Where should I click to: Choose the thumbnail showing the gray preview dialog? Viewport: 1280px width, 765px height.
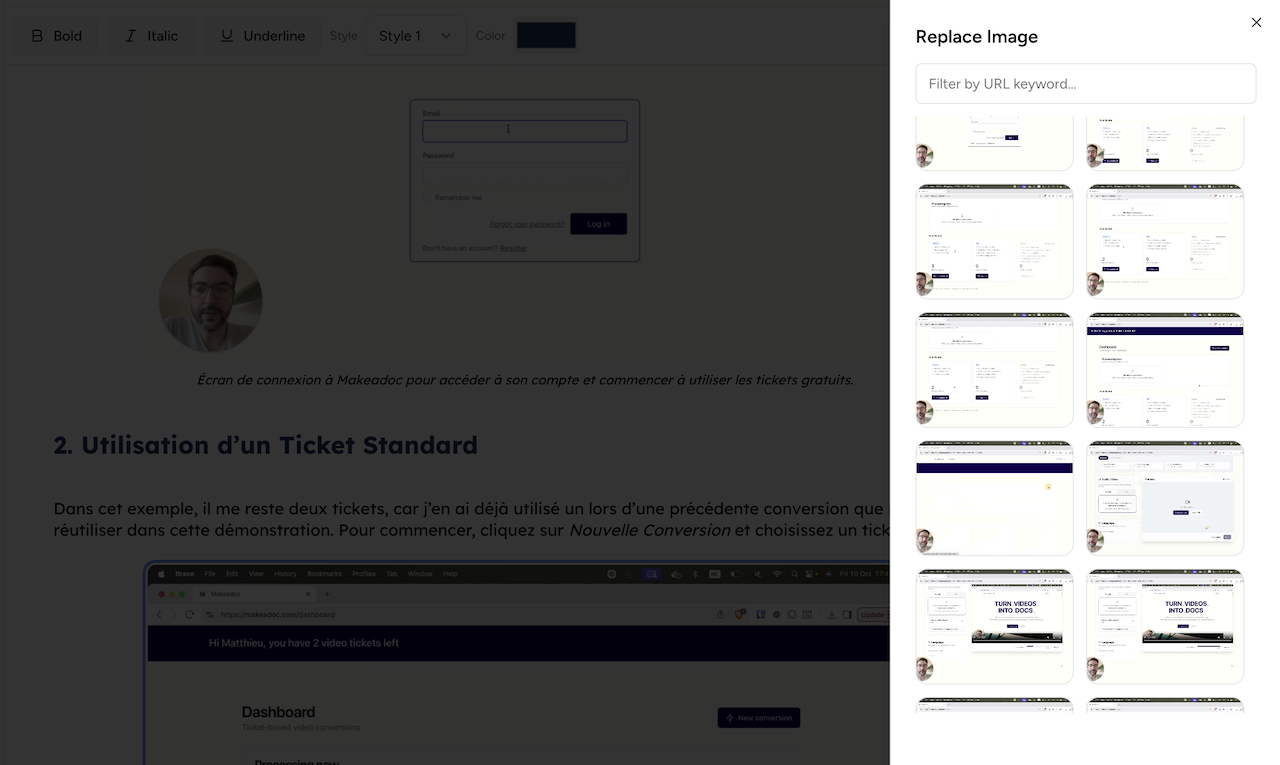[x=1165, y=498]
